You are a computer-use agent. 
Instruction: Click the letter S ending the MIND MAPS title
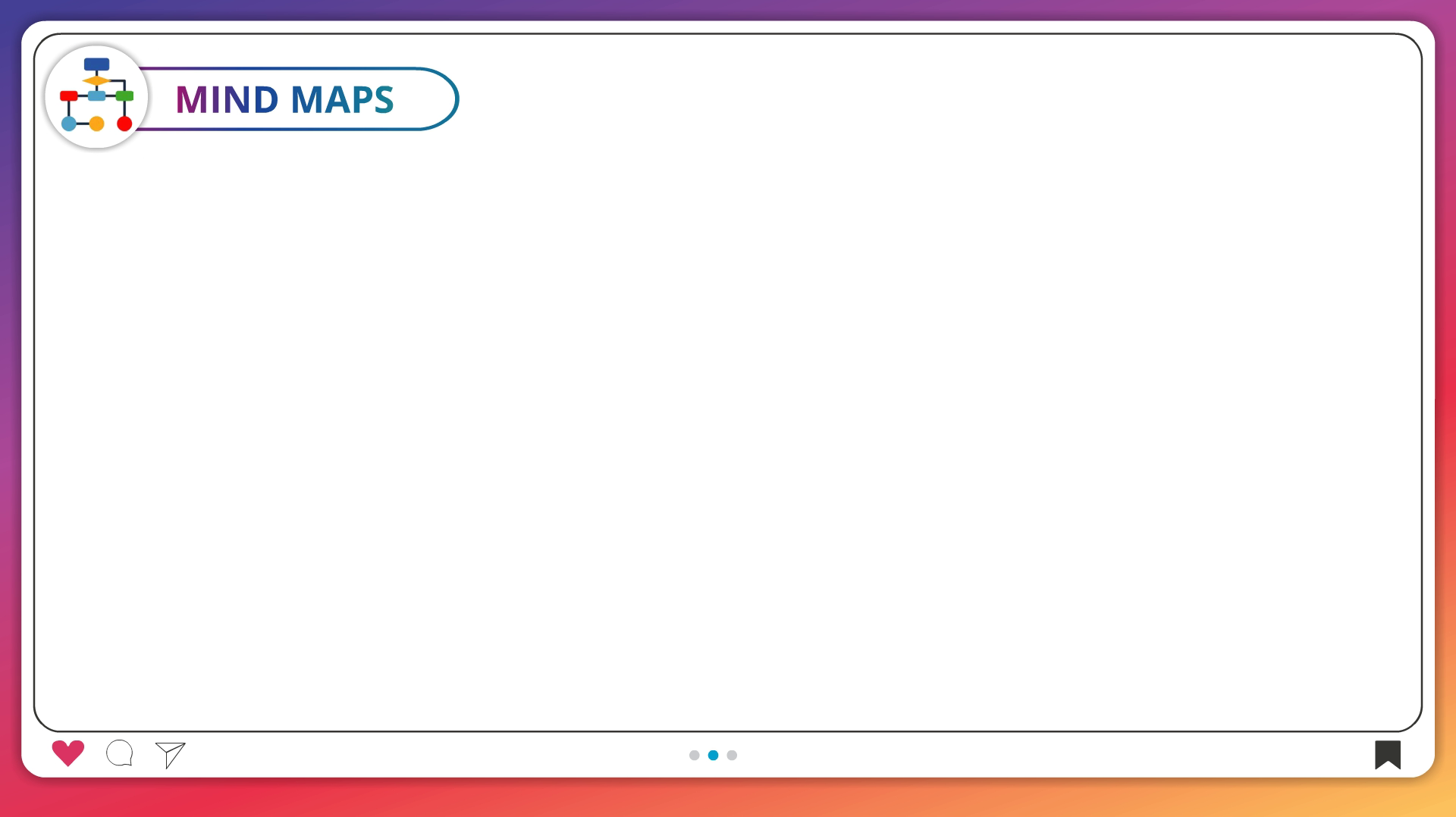[383, 100]
